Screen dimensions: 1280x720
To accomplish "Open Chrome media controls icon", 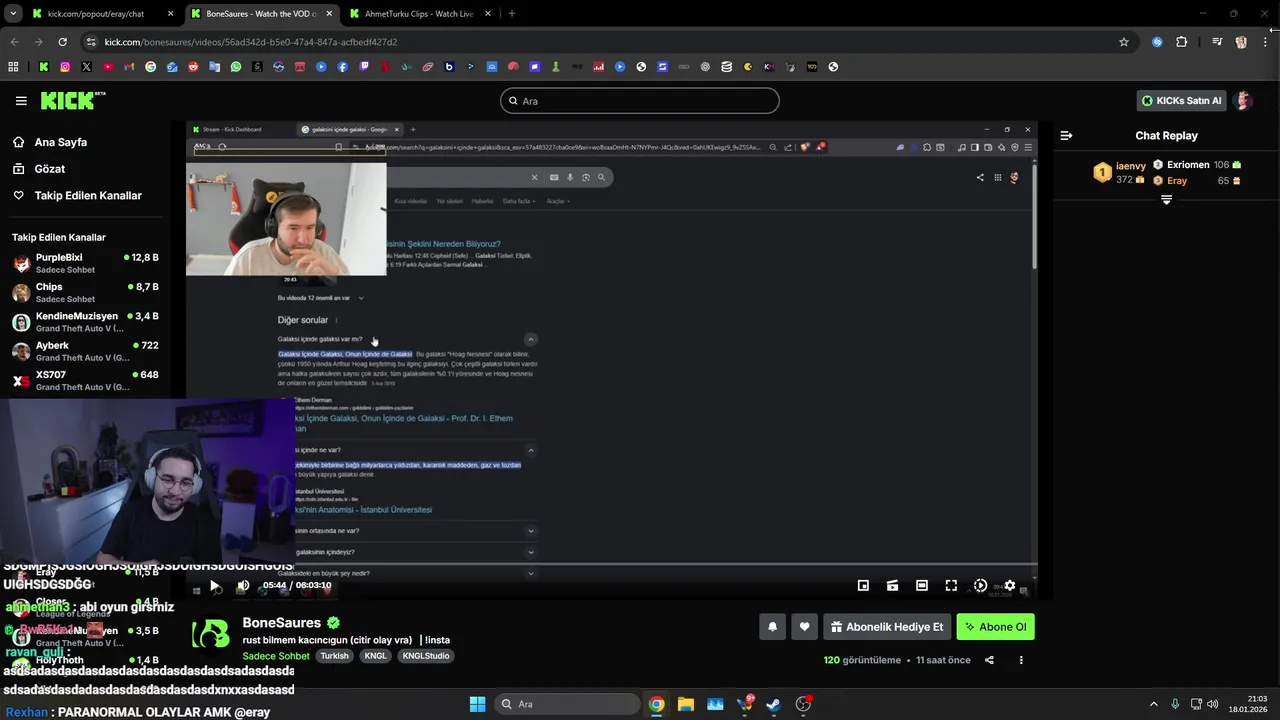I will (1217, 42).
